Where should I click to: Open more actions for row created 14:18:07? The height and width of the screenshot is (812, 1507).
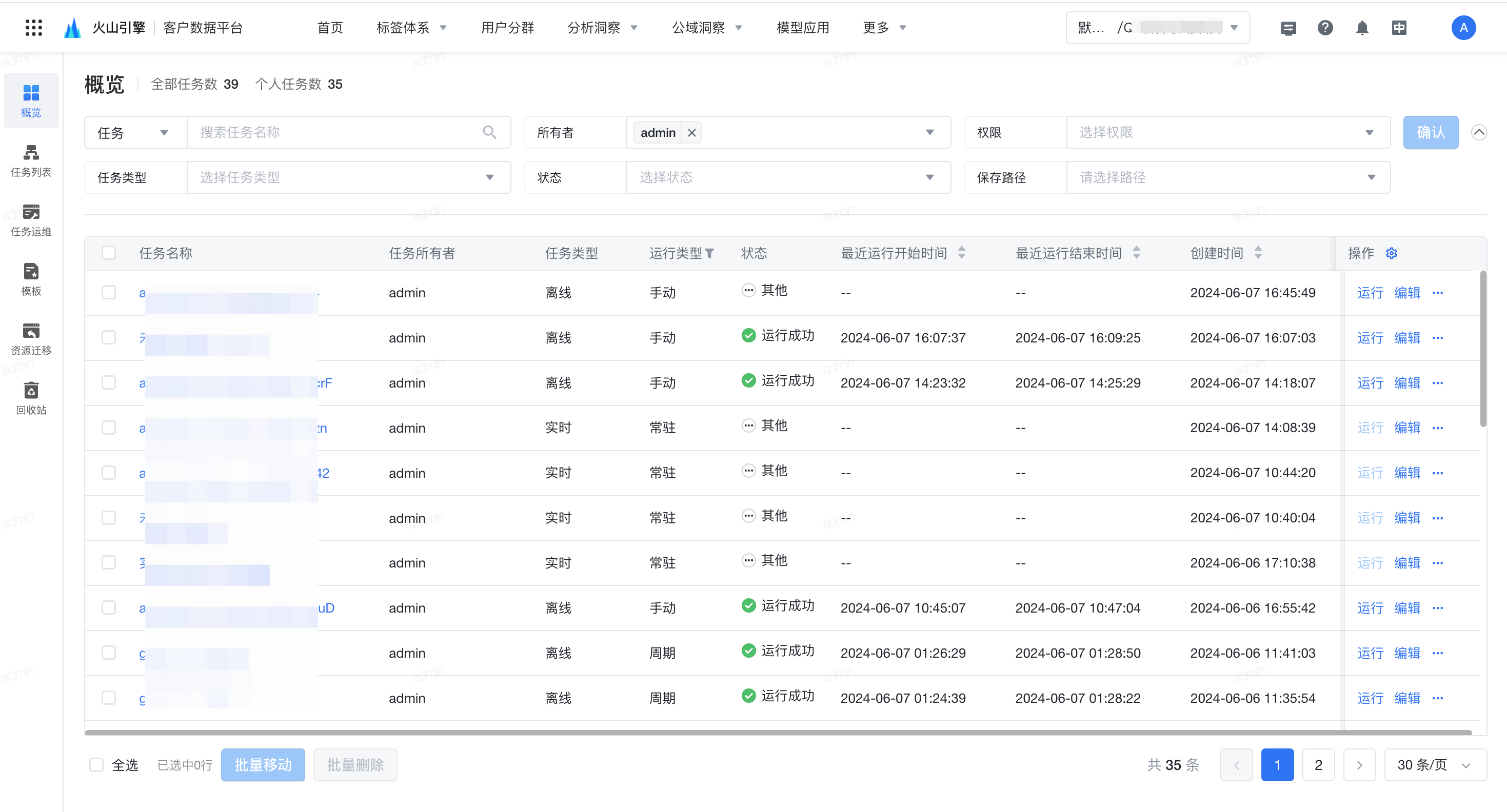point(1438,382)
